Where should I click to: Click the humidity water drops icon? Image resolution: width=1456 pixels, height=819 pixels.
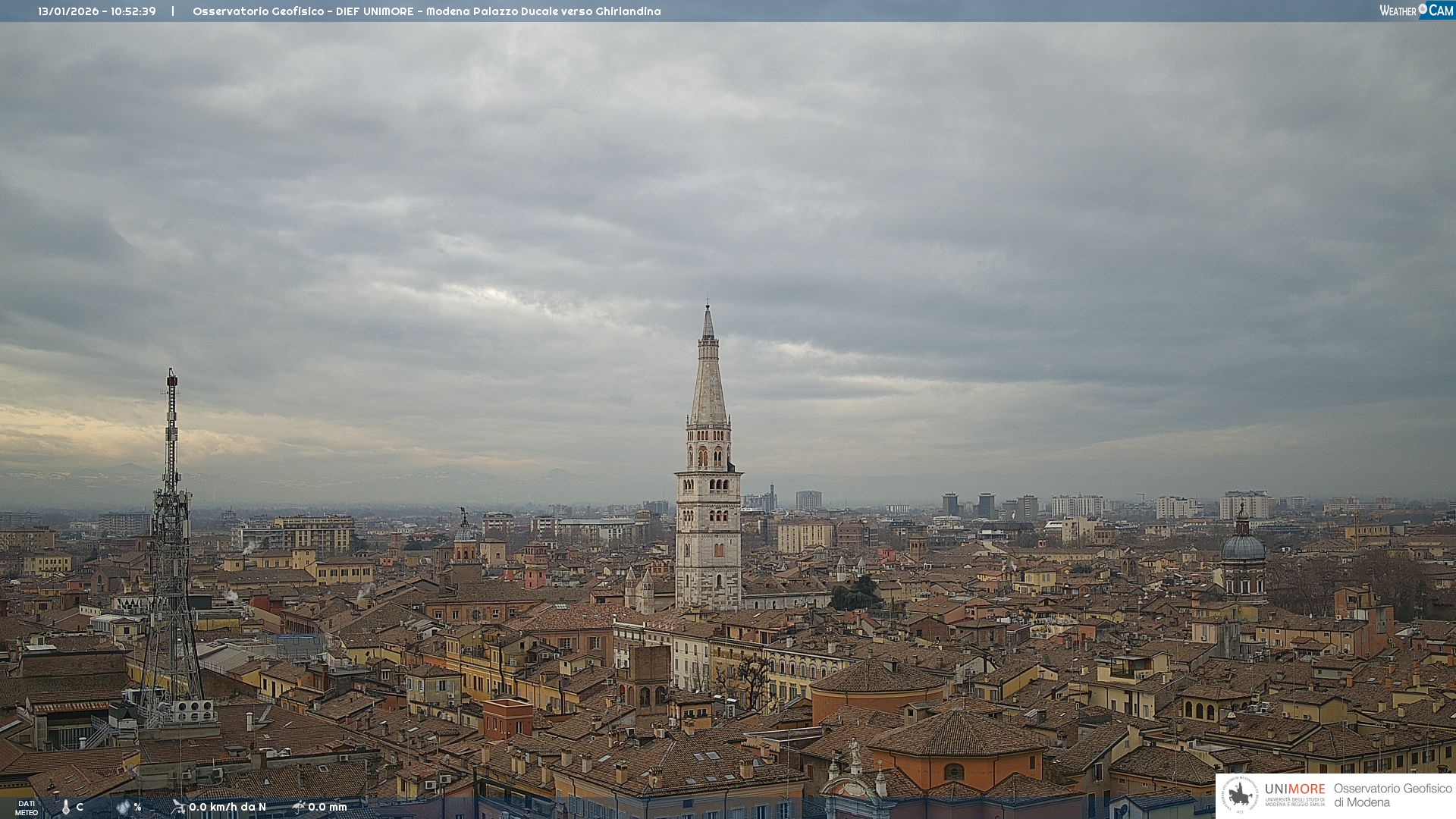pyautogui.click(x=123, y=808)
